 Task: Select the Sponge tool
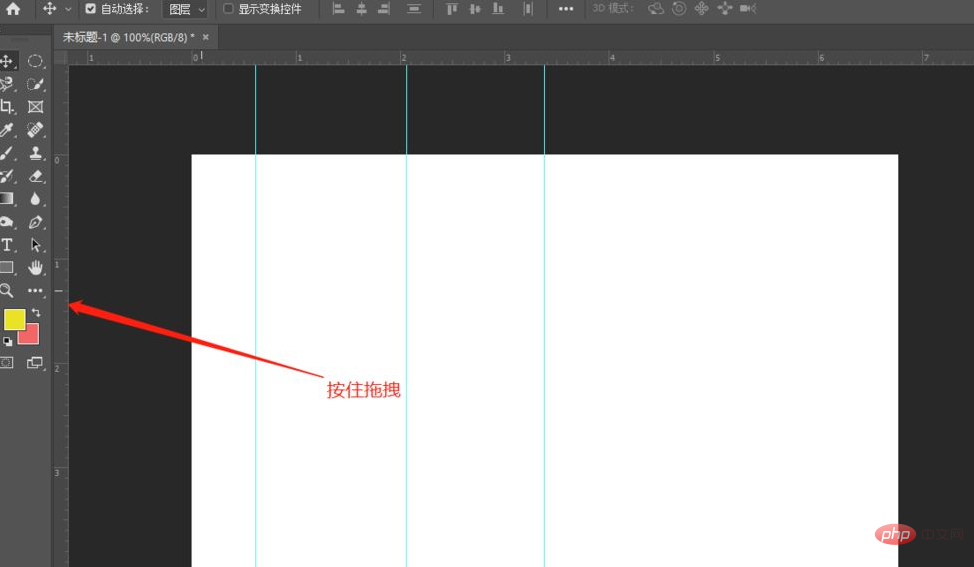7,222
